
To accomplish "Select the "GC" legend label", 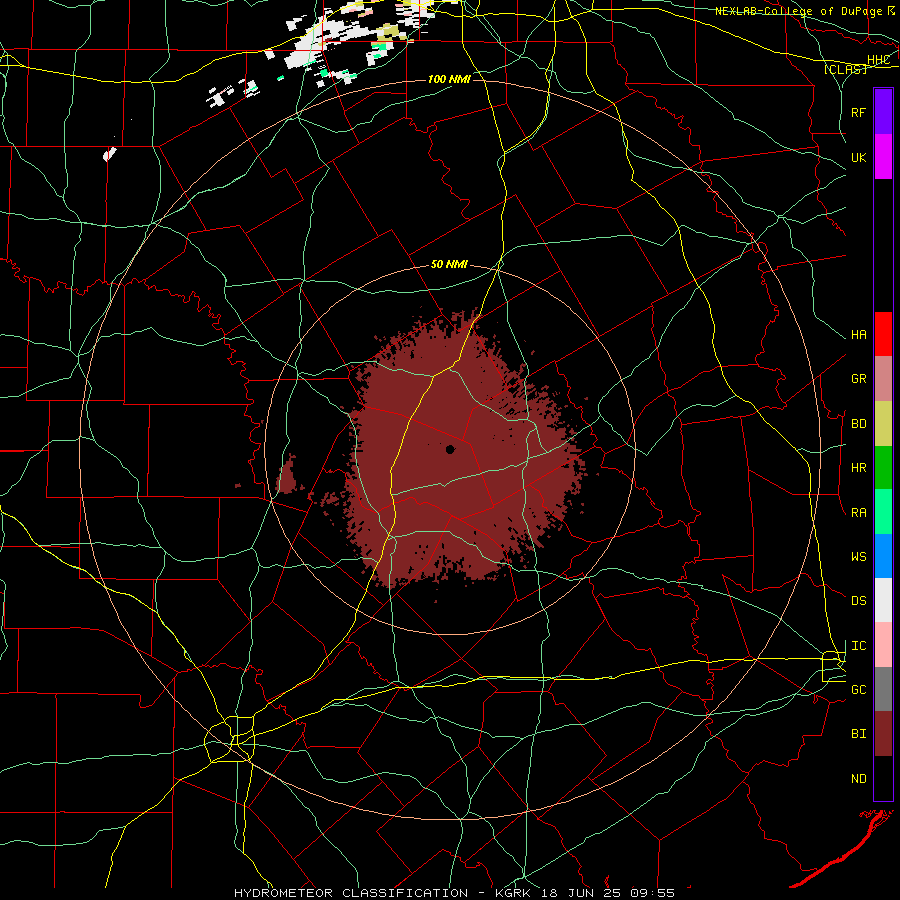I will [x=858, y=690].
